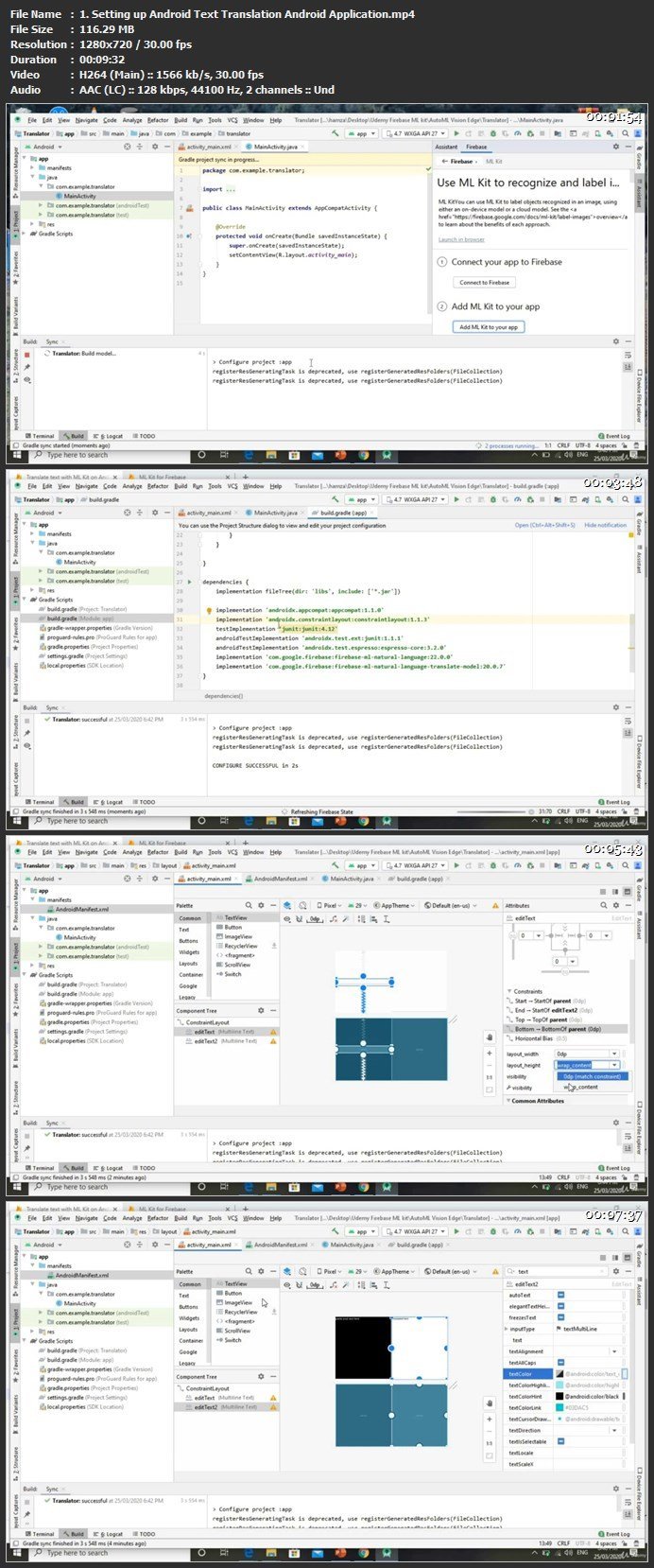Open AndroidManifest.xml editor tab, 00:05:43 frame
This screenshot has width=654, height=1568.
(281, 879)
